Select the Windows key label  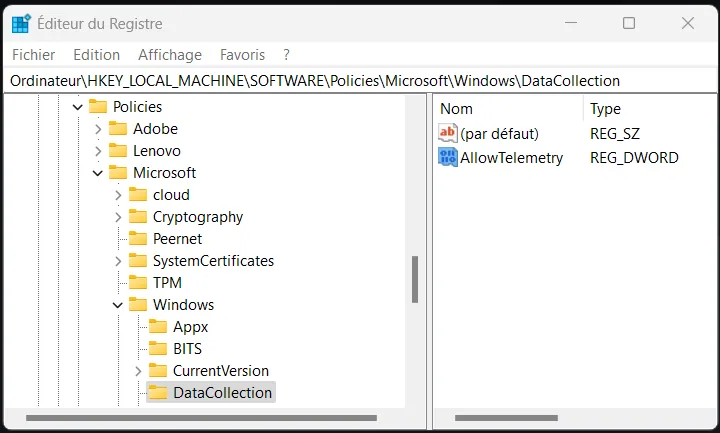tap(183, 304)
